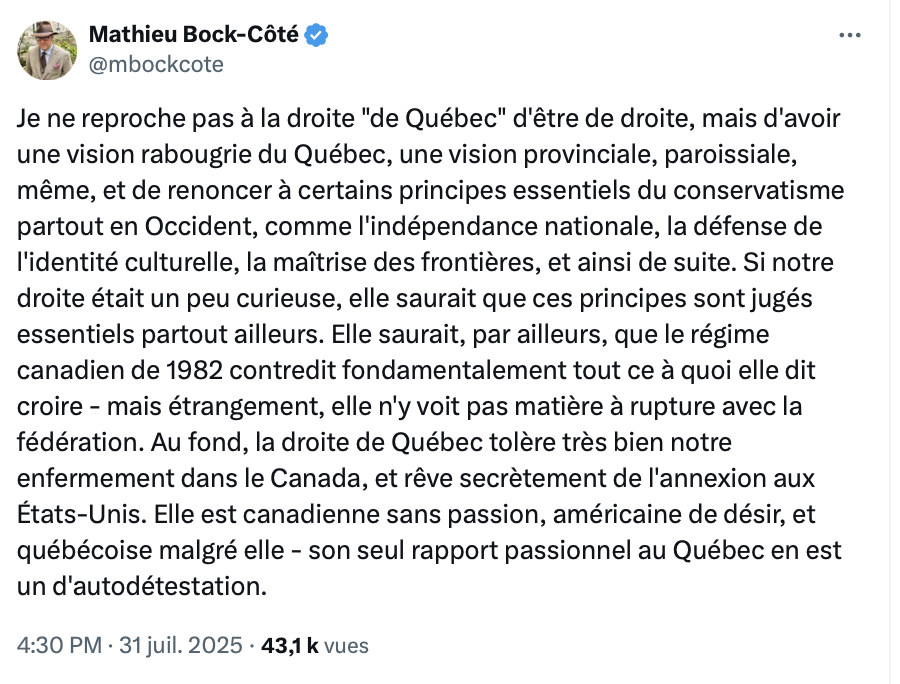This screenshot has width=900, height=684.
Task: Click the display name Mathieu Bock-Côté
Action: click(193, 35)
